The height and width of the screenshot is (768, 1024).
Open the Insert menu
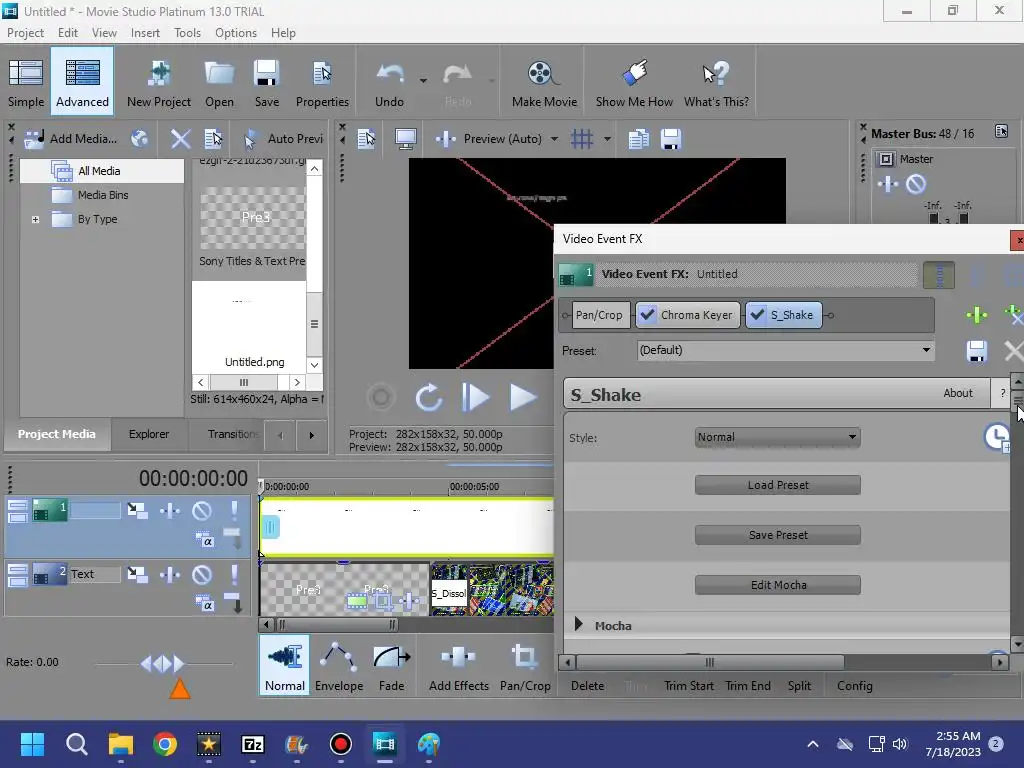(145, 33)
